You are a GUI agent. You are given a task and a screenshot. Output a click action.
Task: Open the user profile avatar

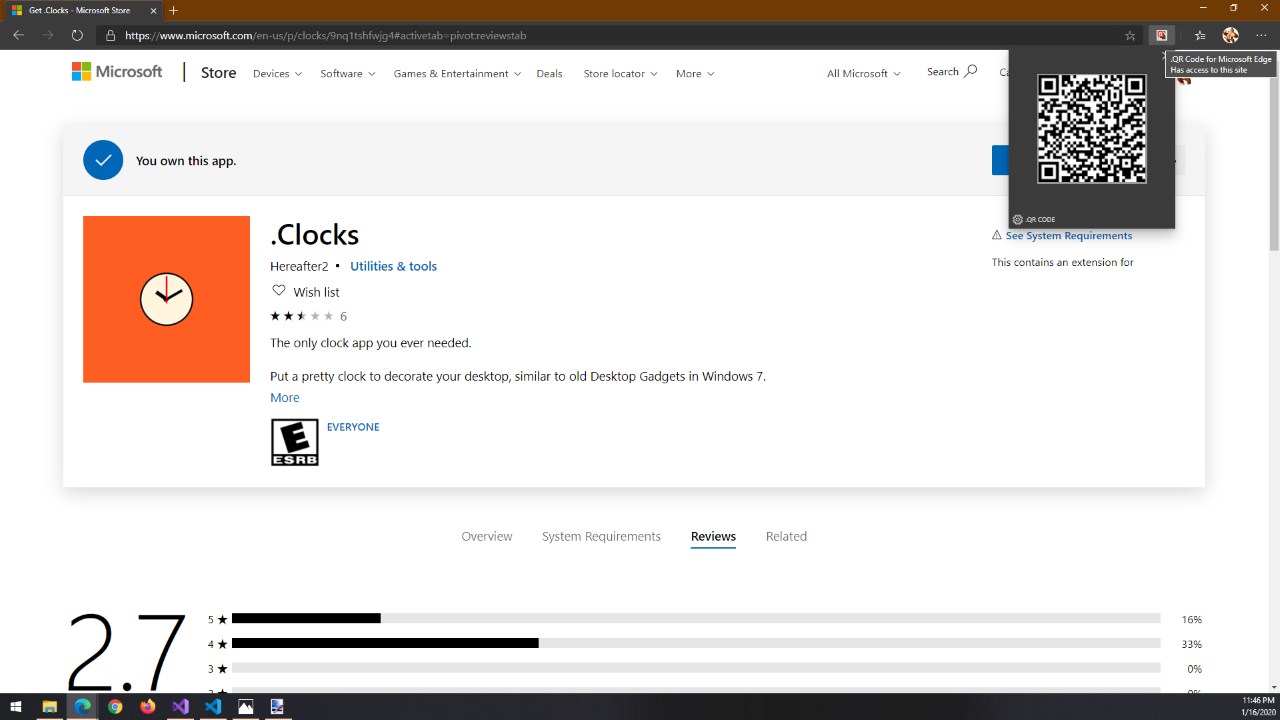coord(1231,35)
